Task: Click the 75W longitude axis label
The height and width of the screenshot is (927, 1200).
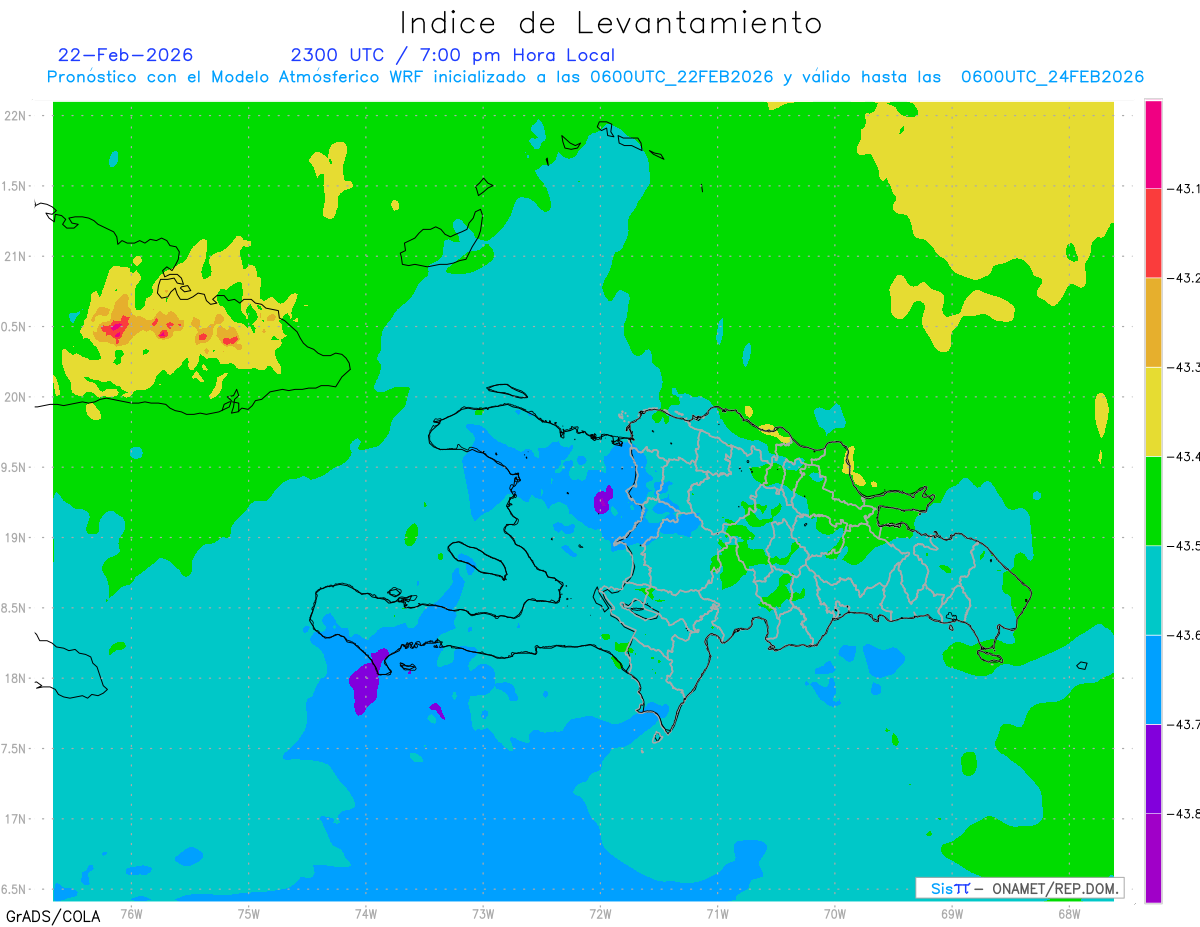Action: pyautogui.click(x=248, y=912)
